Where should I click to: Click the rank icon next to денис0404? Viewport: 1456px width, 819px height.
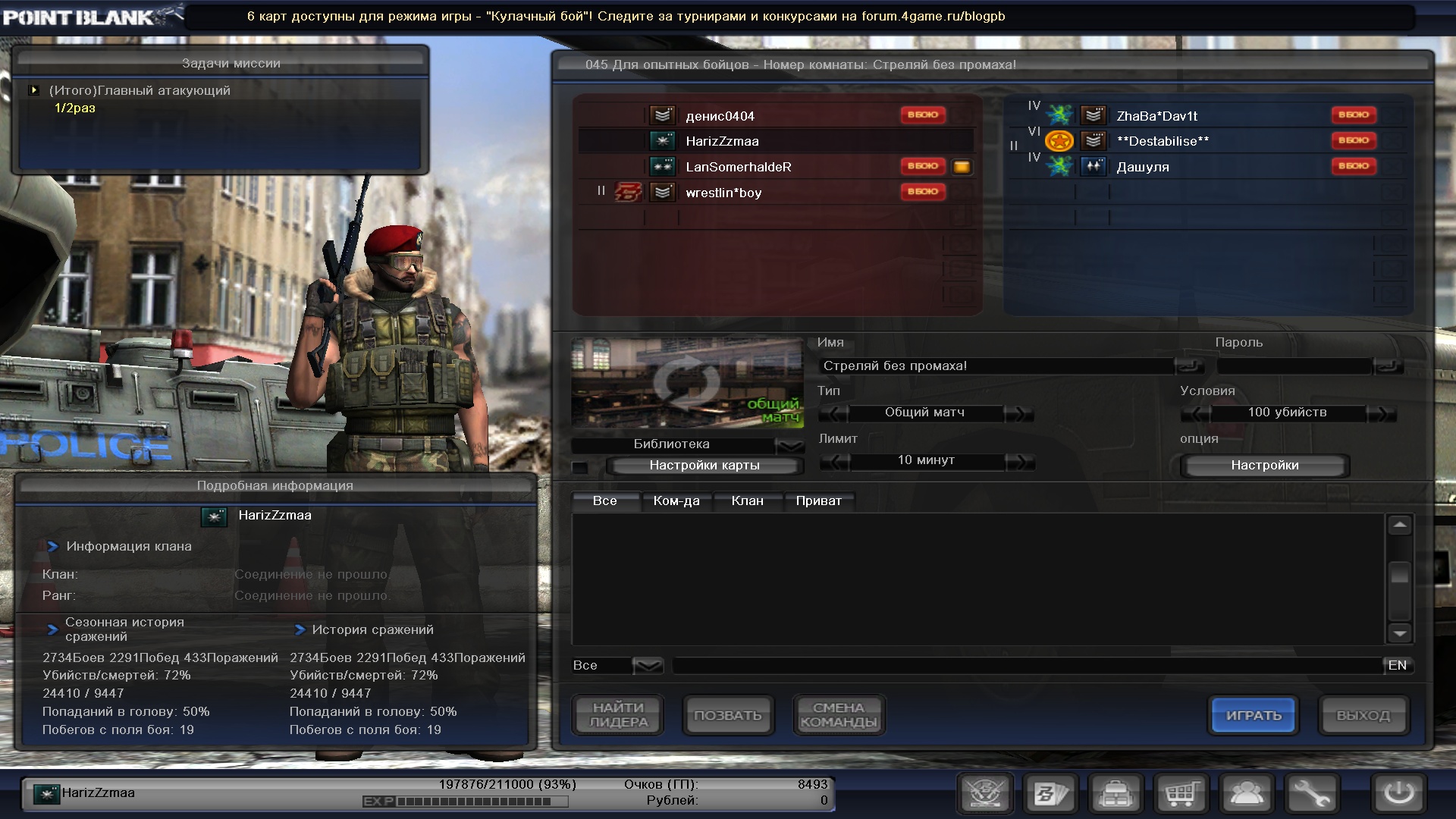click(x=663, y=115)
